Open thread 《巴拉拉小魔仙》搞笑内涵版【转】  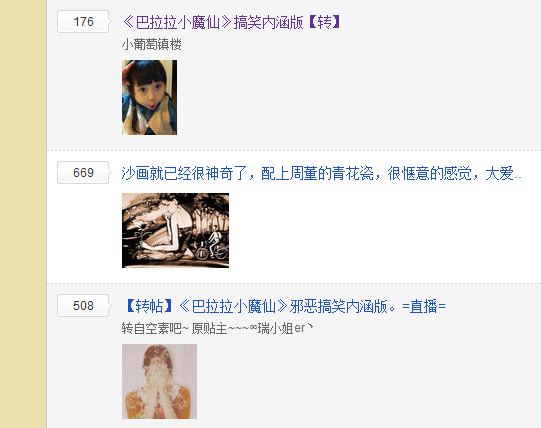232,22
